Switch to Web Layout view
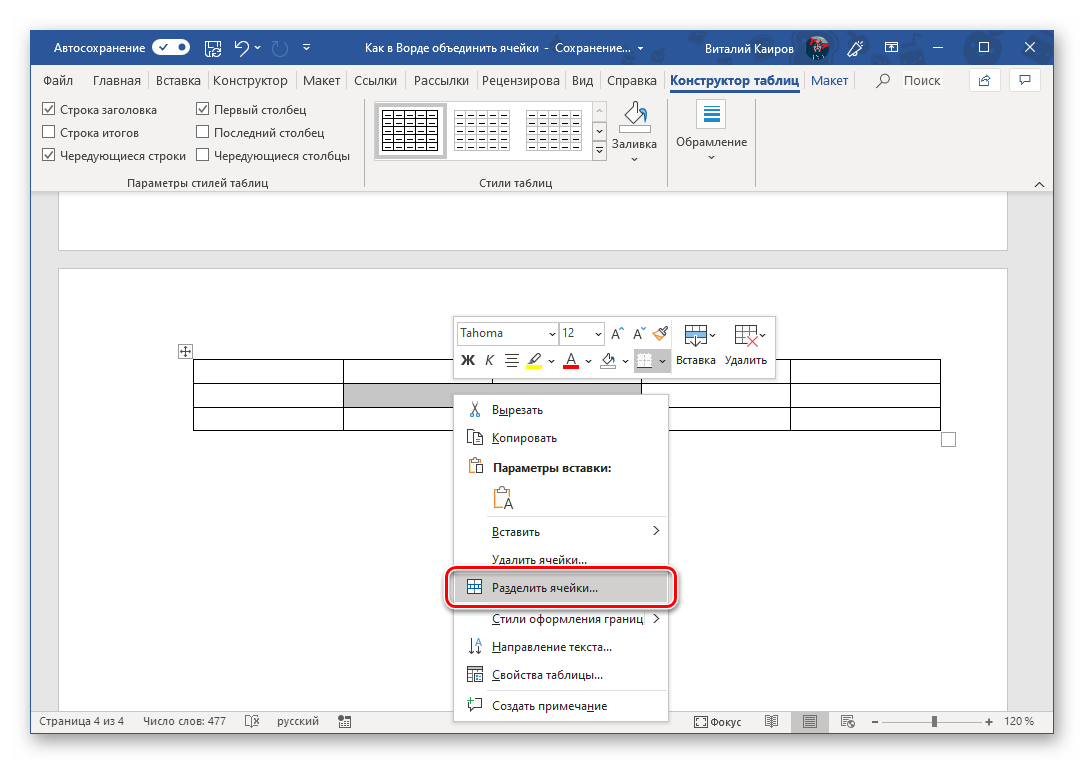 point(848,721)
